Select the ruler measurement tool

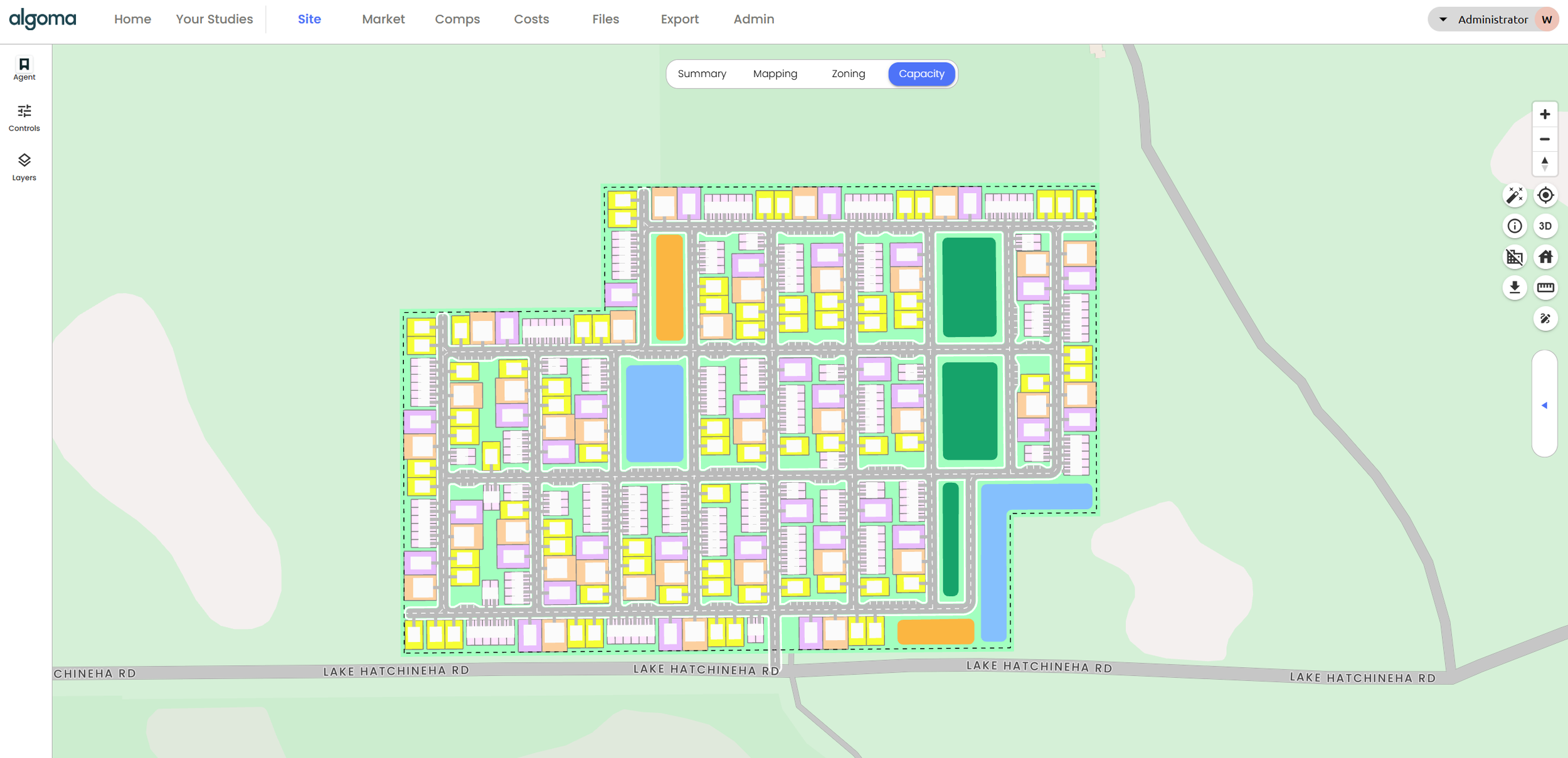pyautogui.click(x=1545, y=287)
